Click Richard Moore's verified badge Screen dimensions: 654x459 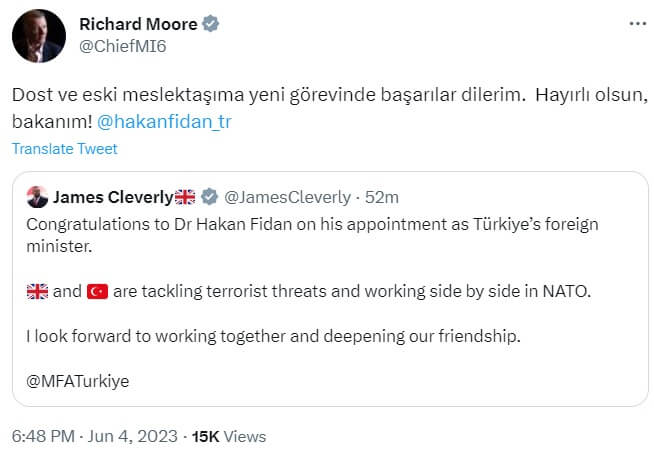click(x=212, y=25)
